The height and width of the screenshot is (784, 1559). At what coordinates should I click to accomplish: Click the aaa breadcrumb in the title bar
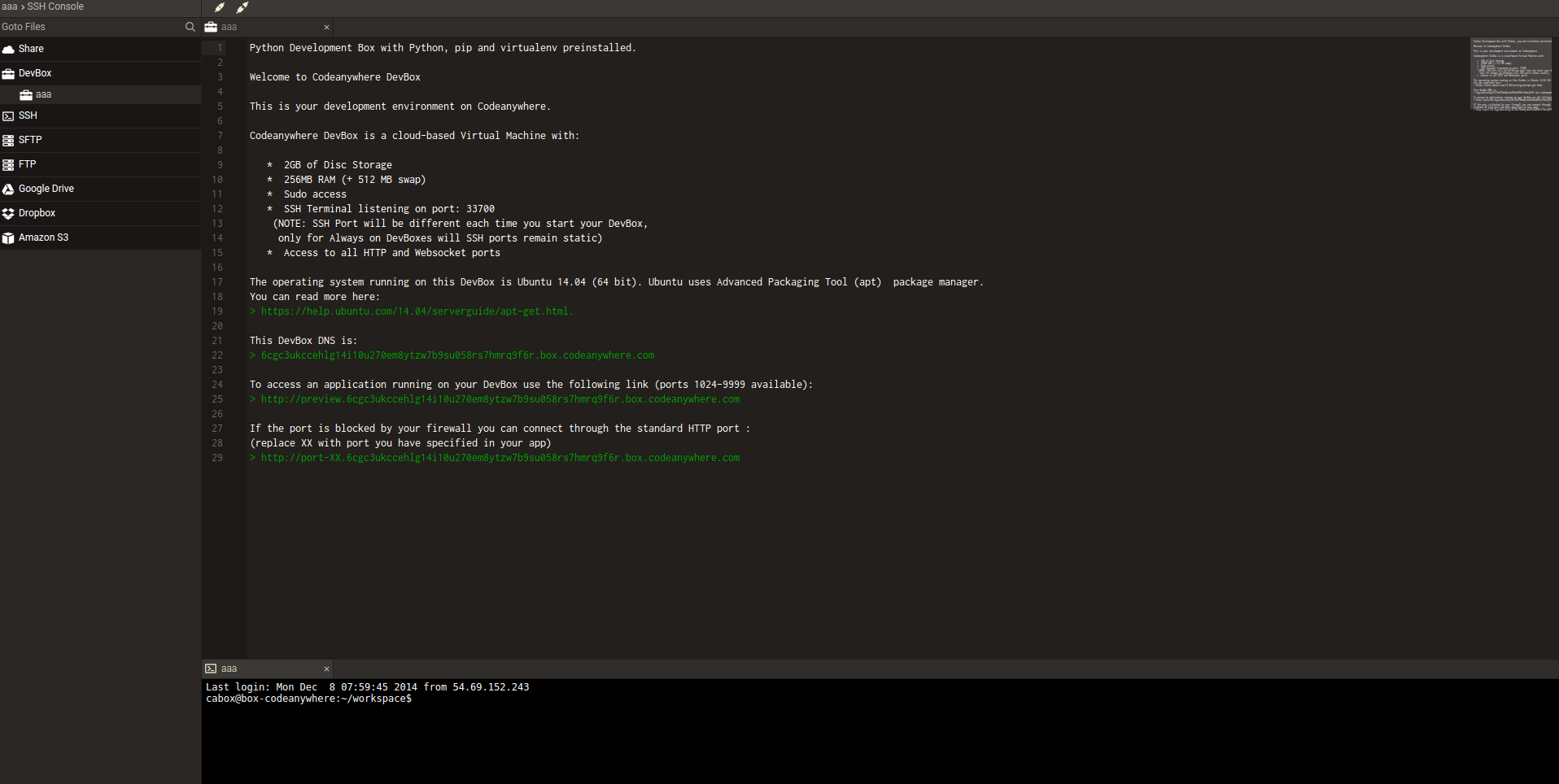click(9, 7)
